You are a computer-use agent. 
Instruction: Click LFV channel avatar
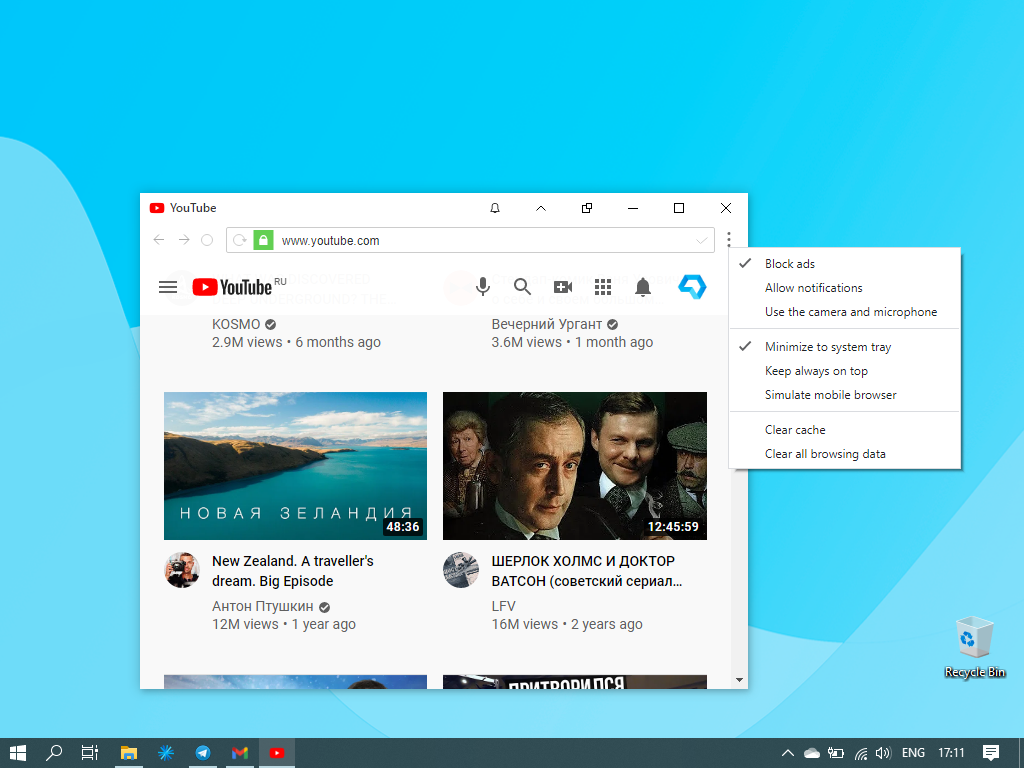[460, 569]
